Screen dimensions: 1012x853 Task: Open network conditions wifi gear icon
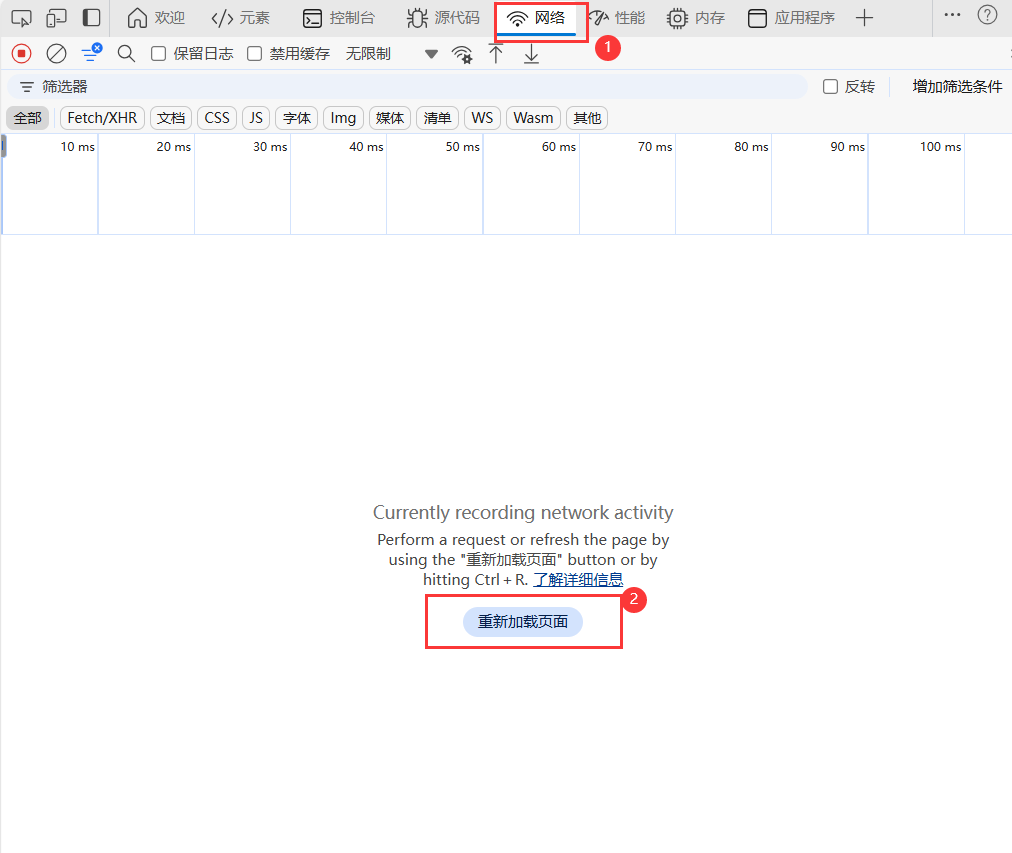461,54
